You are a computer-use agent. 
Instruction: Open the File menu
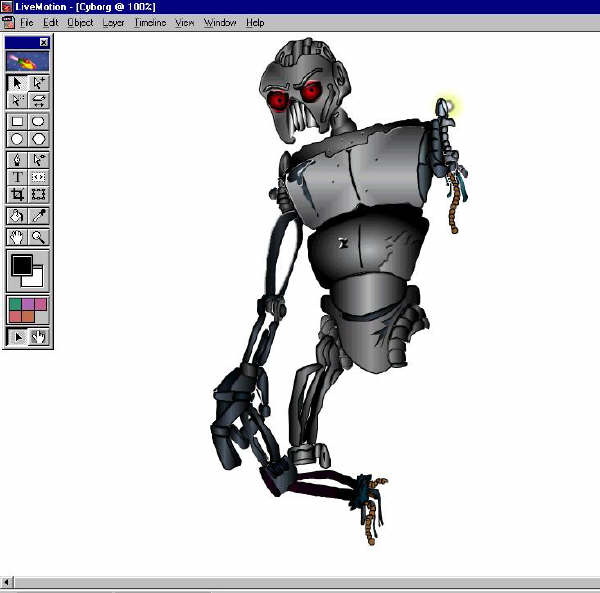[27, 22]
